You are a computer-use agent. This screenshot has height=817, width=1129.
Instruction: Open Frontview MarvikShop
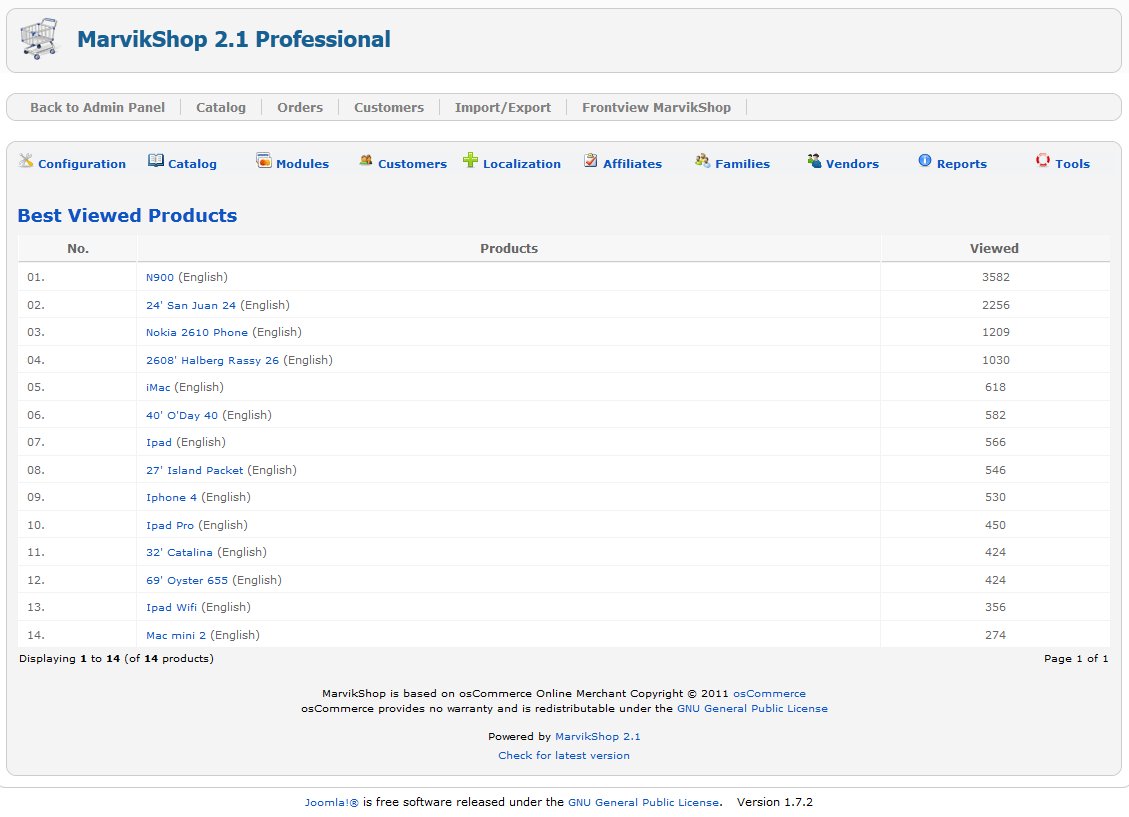656,107
